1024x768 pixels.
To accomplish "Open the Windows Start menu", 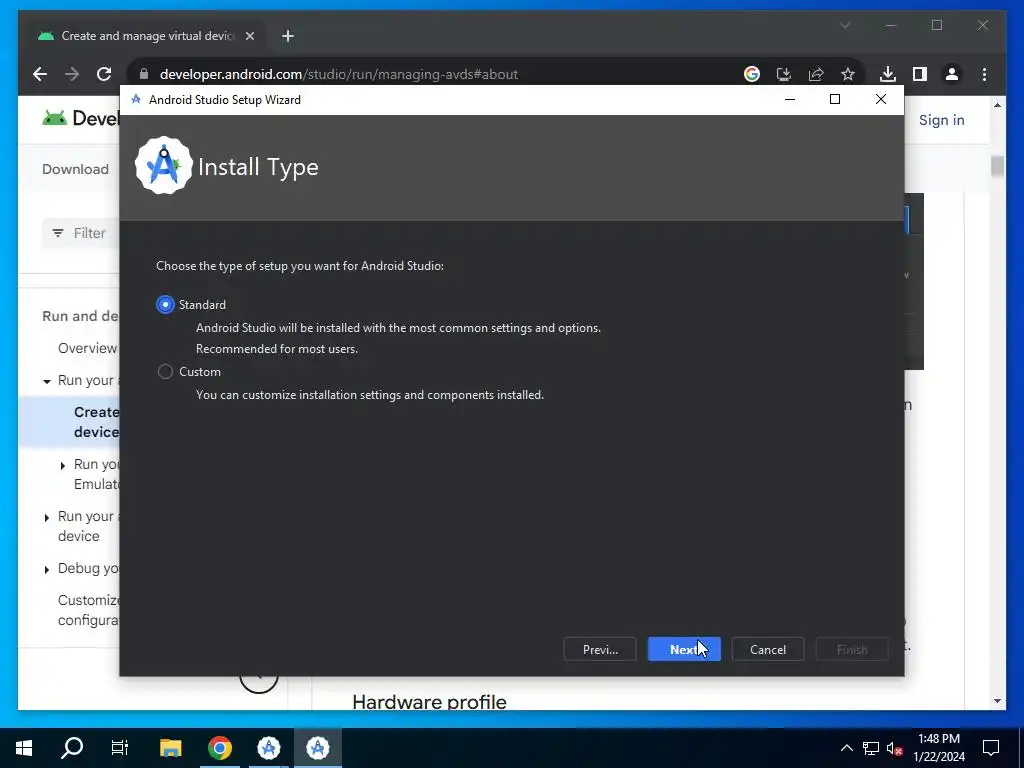I will (24, 748).
